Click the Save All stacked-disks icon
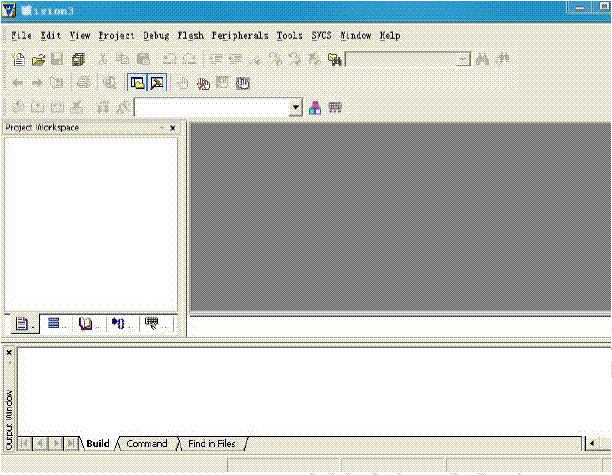Screen dimensions: 612x475 tap(78, 60)
